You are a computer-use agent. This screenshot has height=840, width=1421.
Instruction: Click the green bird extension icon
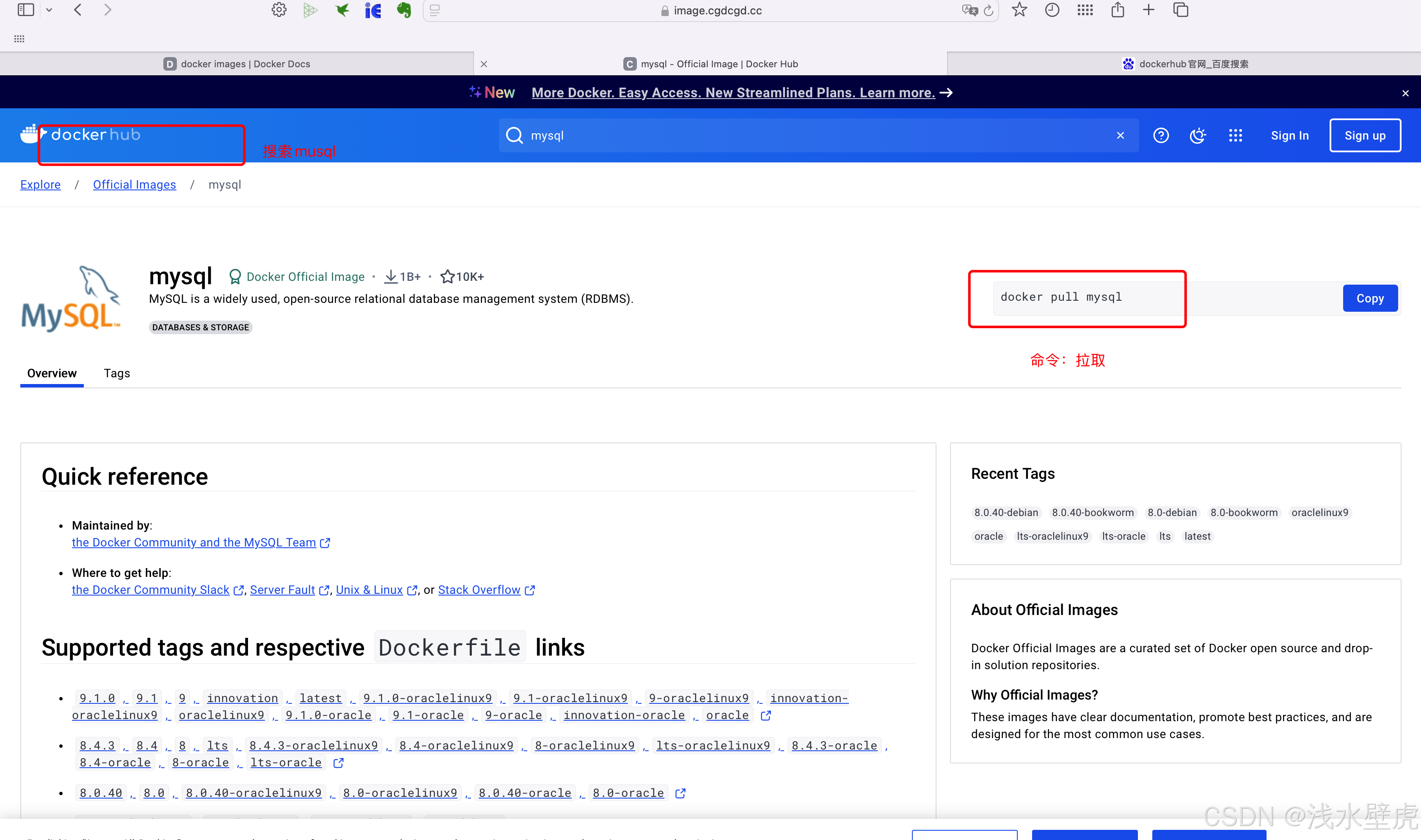click(342, 10)
